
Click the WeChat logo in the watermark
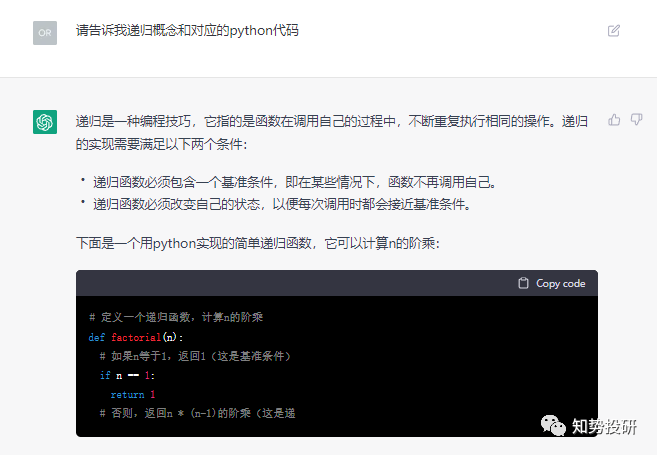553,426
